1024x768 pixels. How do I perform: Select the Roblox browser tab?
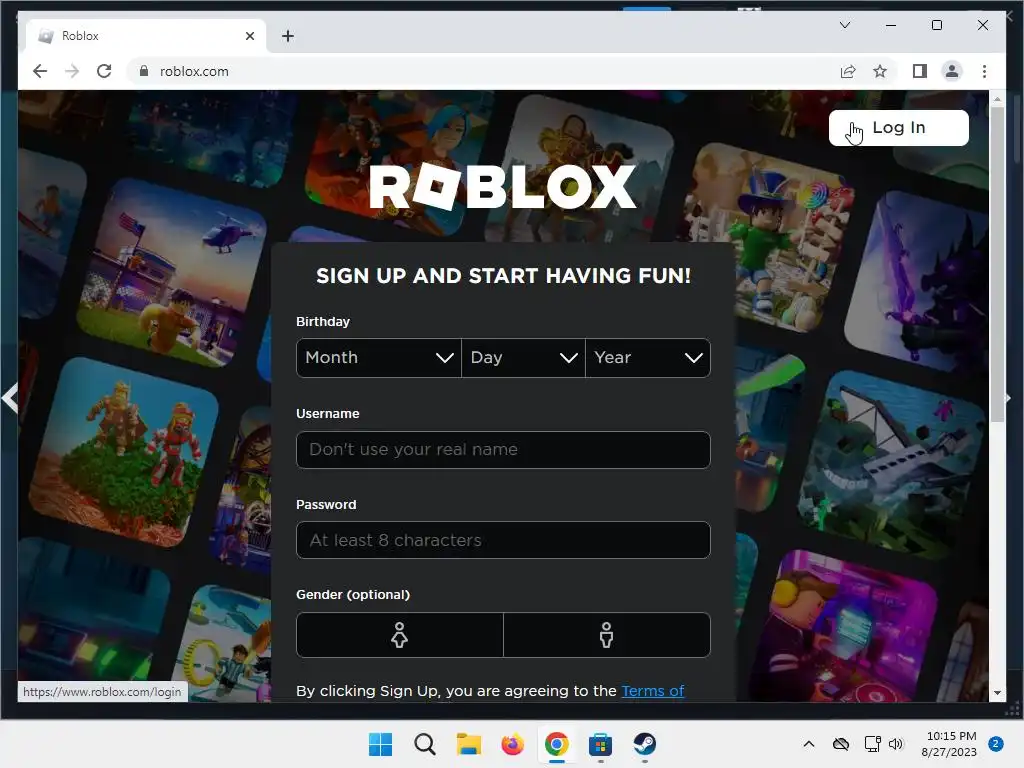(x=146, y=36)
